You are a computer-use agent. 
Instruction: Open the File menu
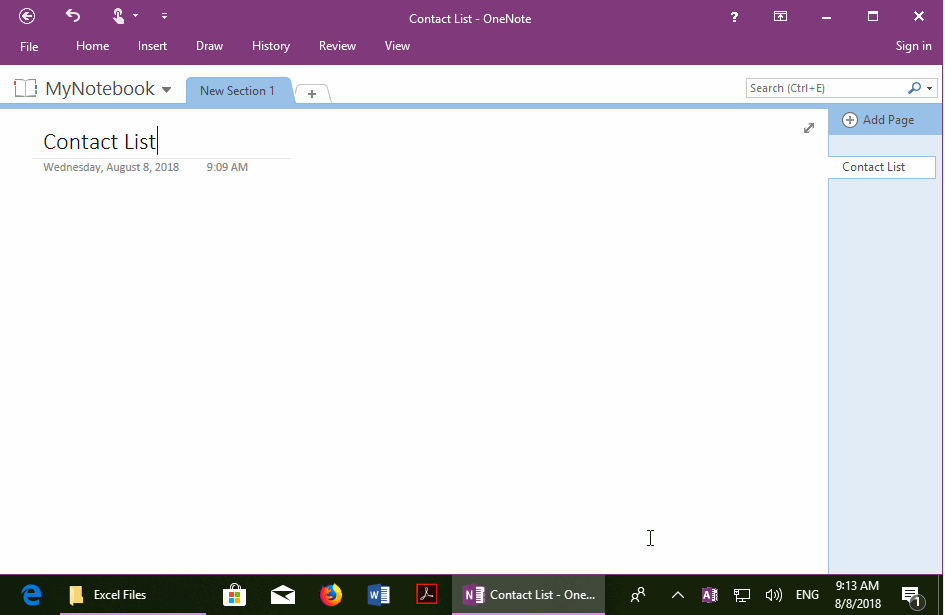pyautogui.click(x=29, y=45)
